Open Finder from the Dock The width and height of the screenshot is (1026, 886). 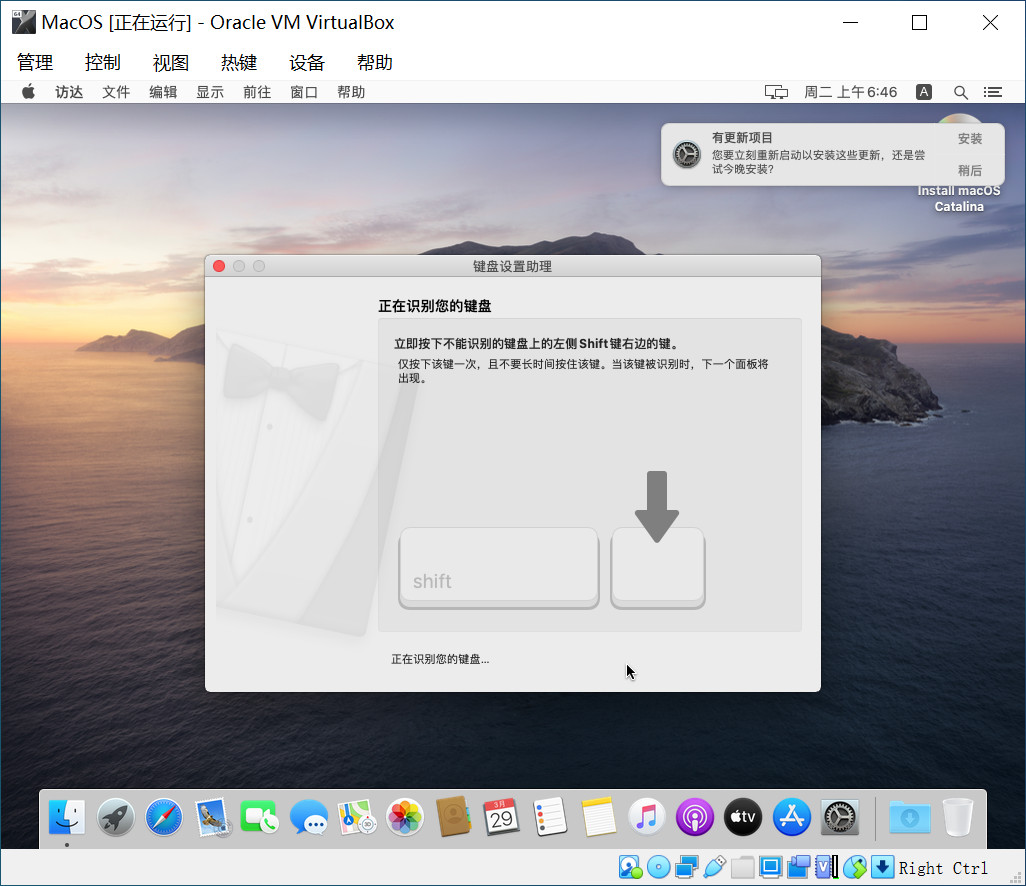coord(67,817)
